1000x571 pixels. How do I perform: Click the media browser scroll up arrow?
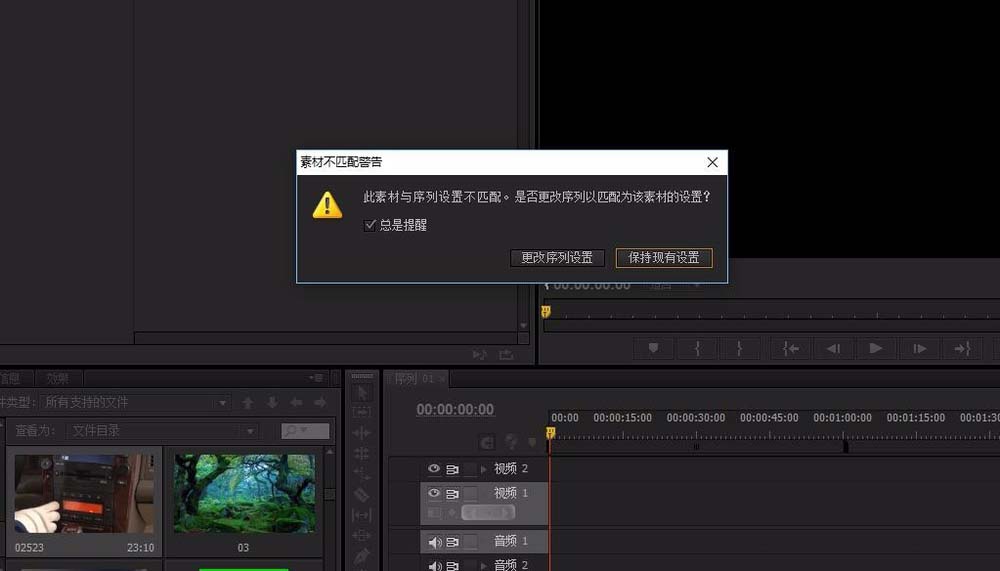(330, 452)
